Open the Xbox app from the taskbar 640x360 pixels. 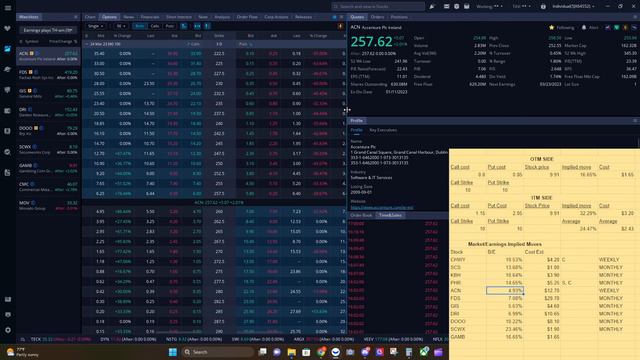424,352
